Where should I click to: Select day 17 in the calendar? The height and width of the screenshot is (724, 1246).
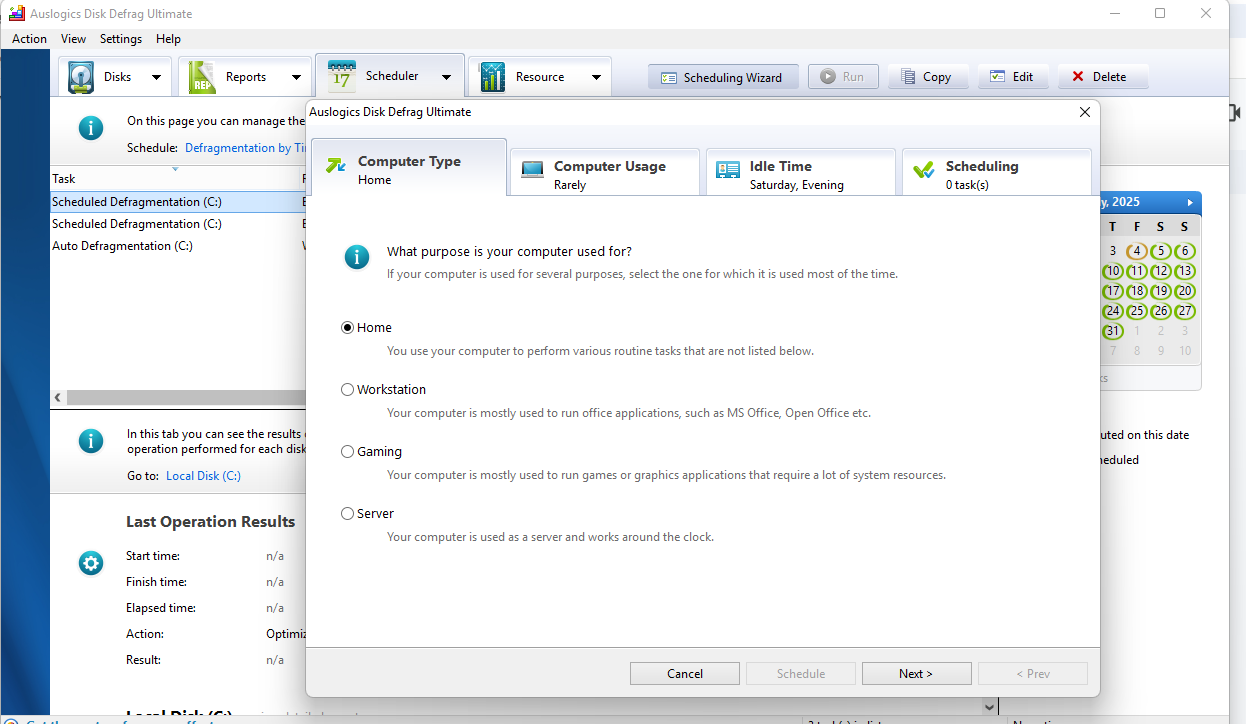(x=1112, y=291)
